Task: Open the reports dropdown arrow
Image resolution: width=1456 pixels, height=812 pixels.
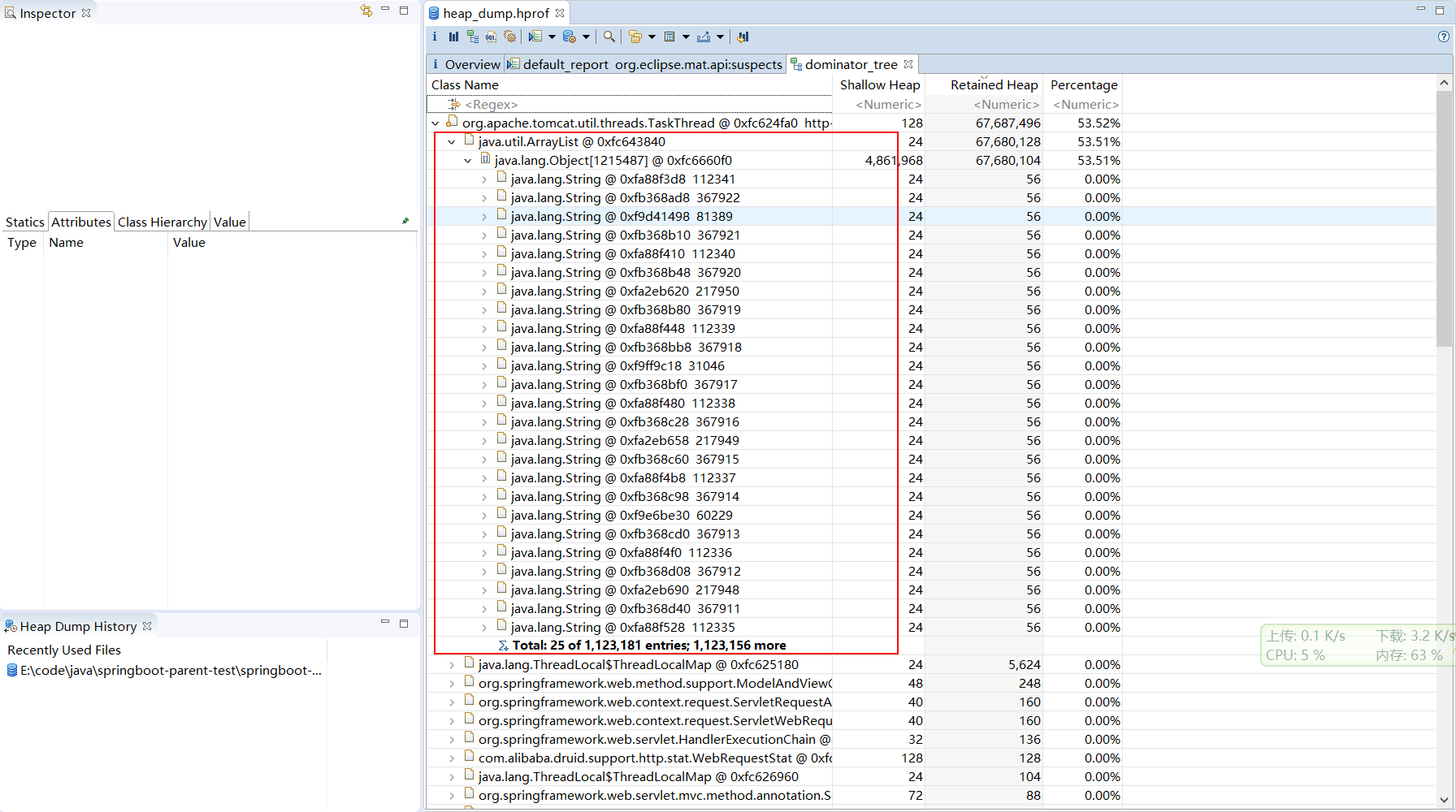Action: tap(552, 37)
